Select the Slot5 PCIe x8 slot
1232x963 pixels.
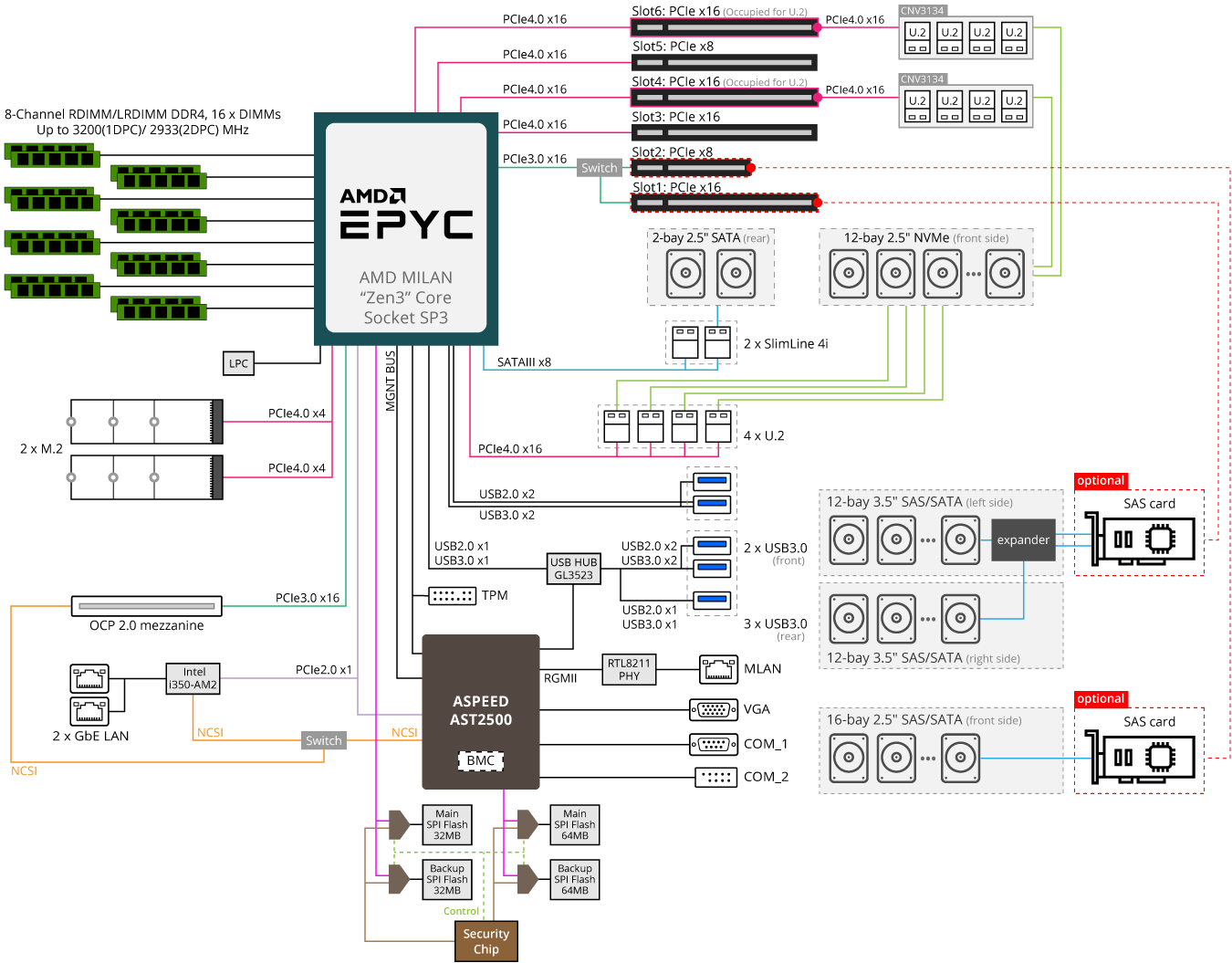(x=724, y=62)
